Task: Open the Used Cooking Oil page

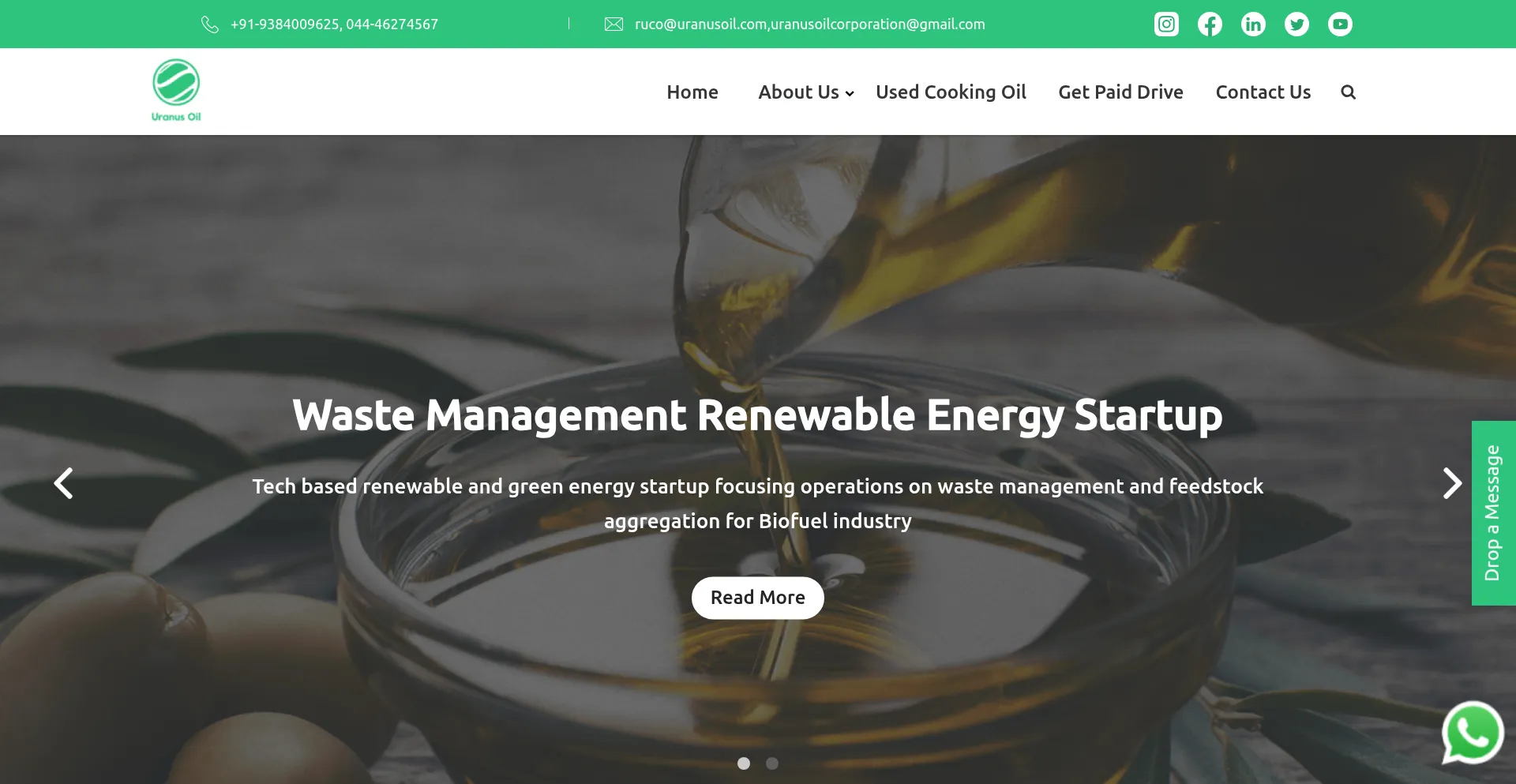Action: [951, 92]
